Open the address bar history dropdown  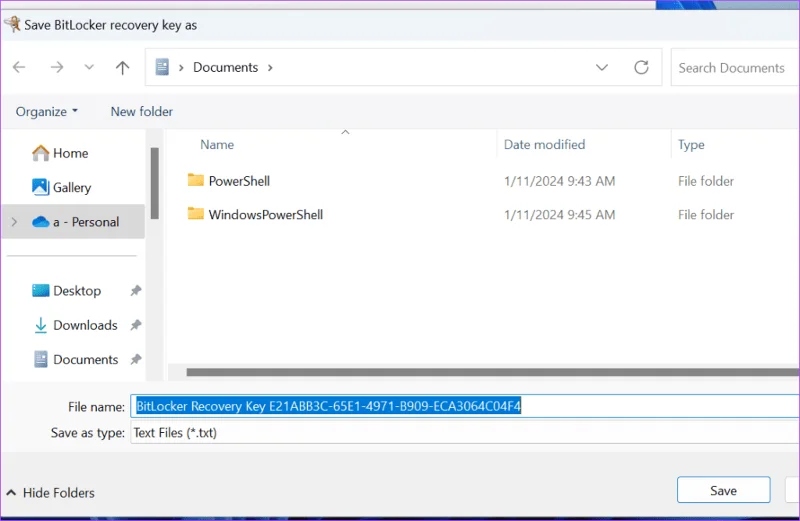602,67
